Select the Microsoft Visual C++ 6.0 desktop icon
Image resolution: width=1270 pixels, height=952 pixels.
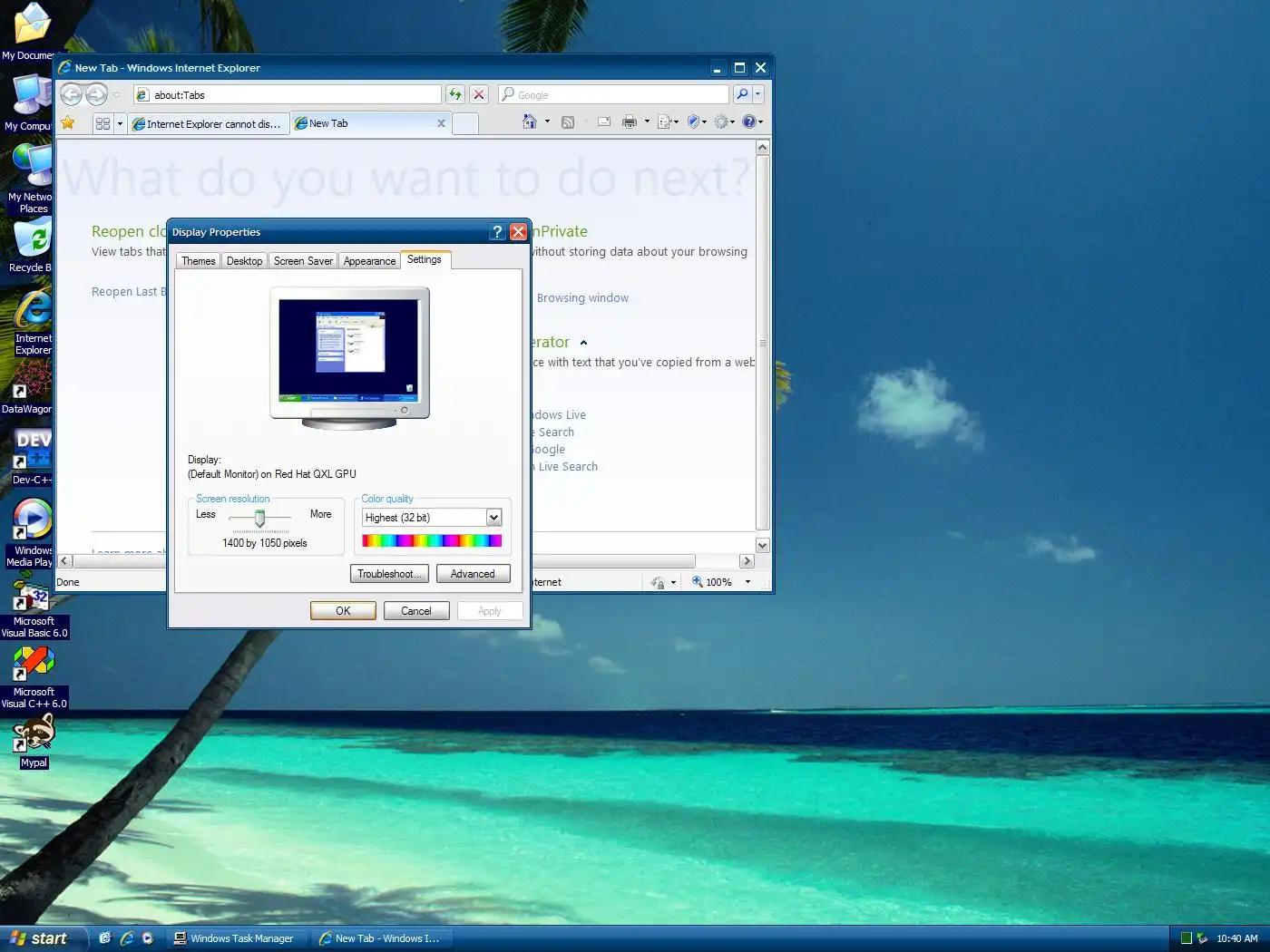[x=34, y=678]
